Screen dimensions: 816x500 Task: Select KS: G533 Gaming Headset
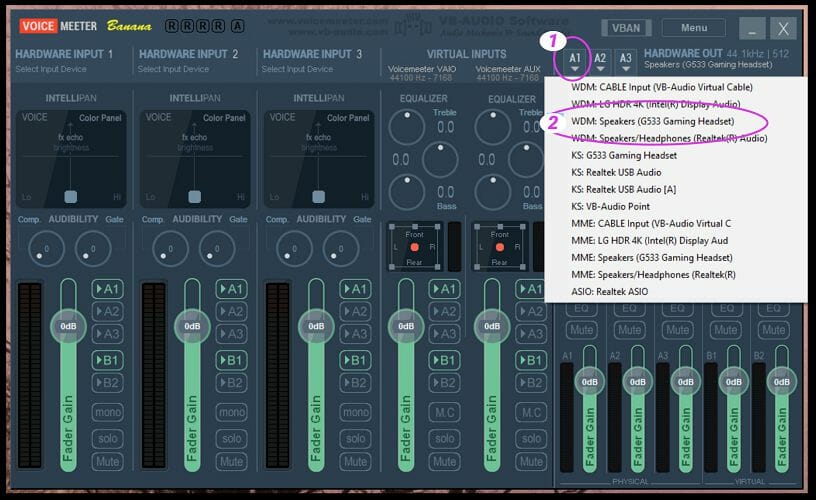tap(624, 155)
